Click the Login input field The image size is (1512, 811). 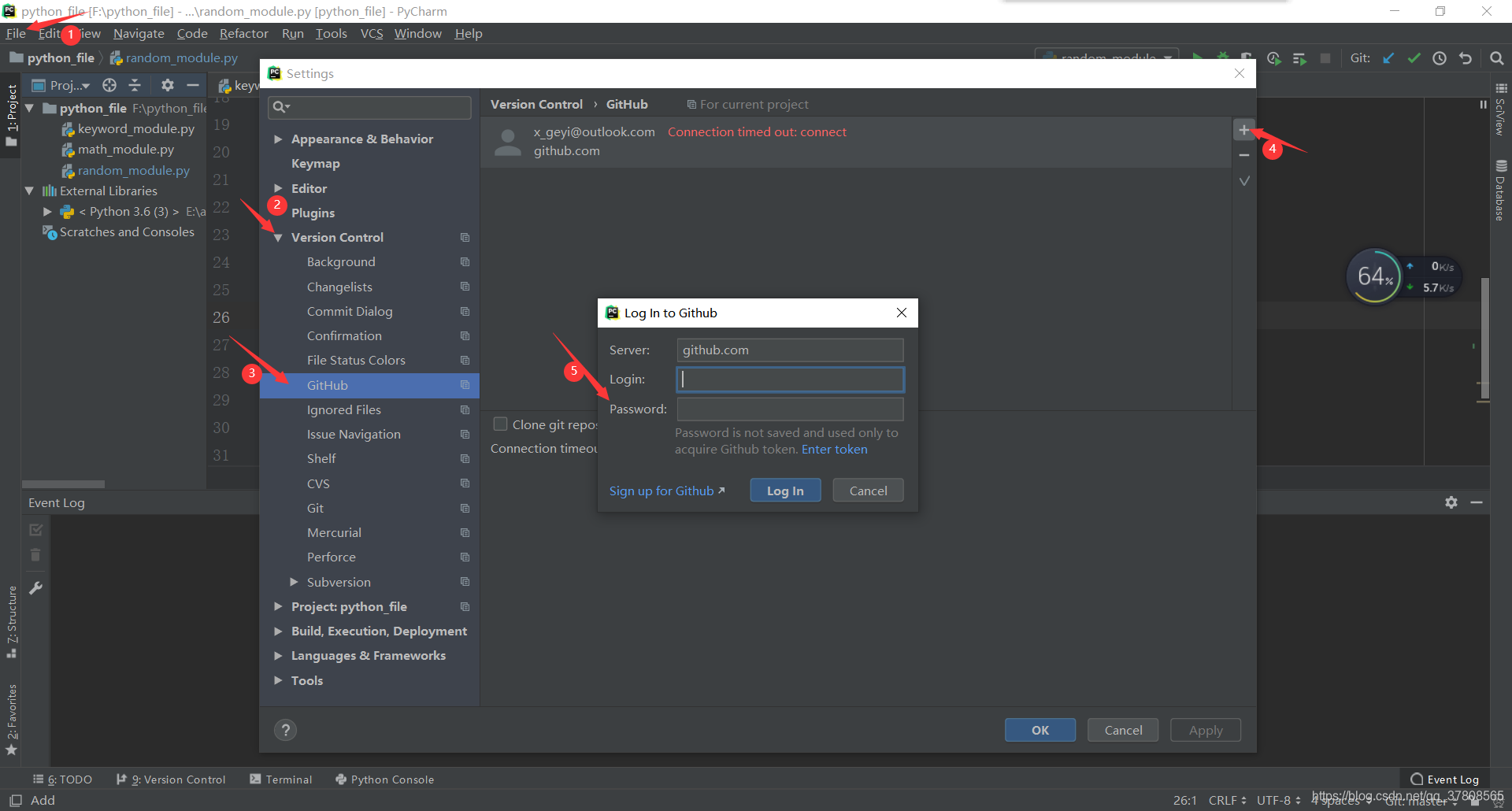point(790,380)
